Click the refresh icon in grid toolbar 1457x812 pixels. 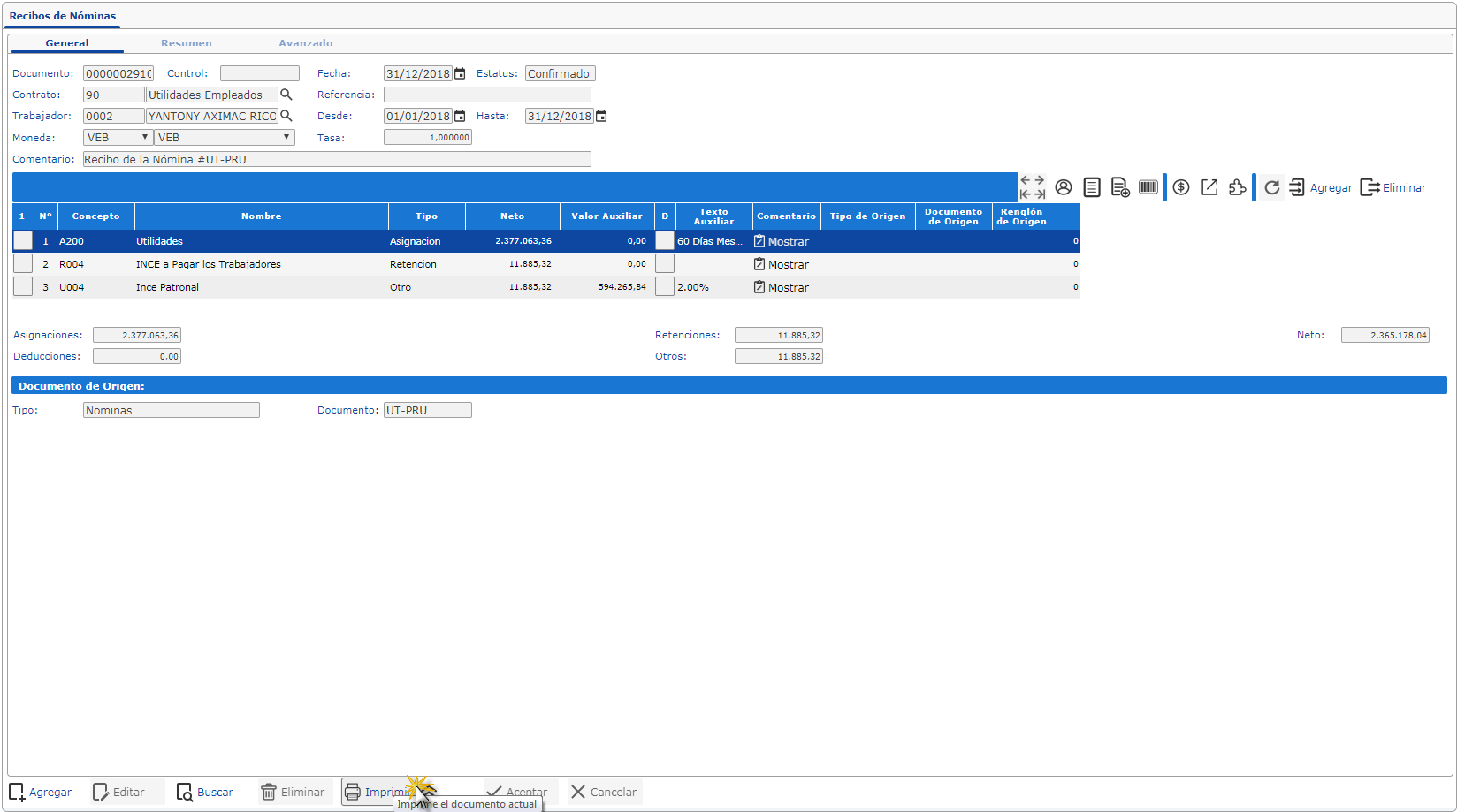[x=1271, y=187]
